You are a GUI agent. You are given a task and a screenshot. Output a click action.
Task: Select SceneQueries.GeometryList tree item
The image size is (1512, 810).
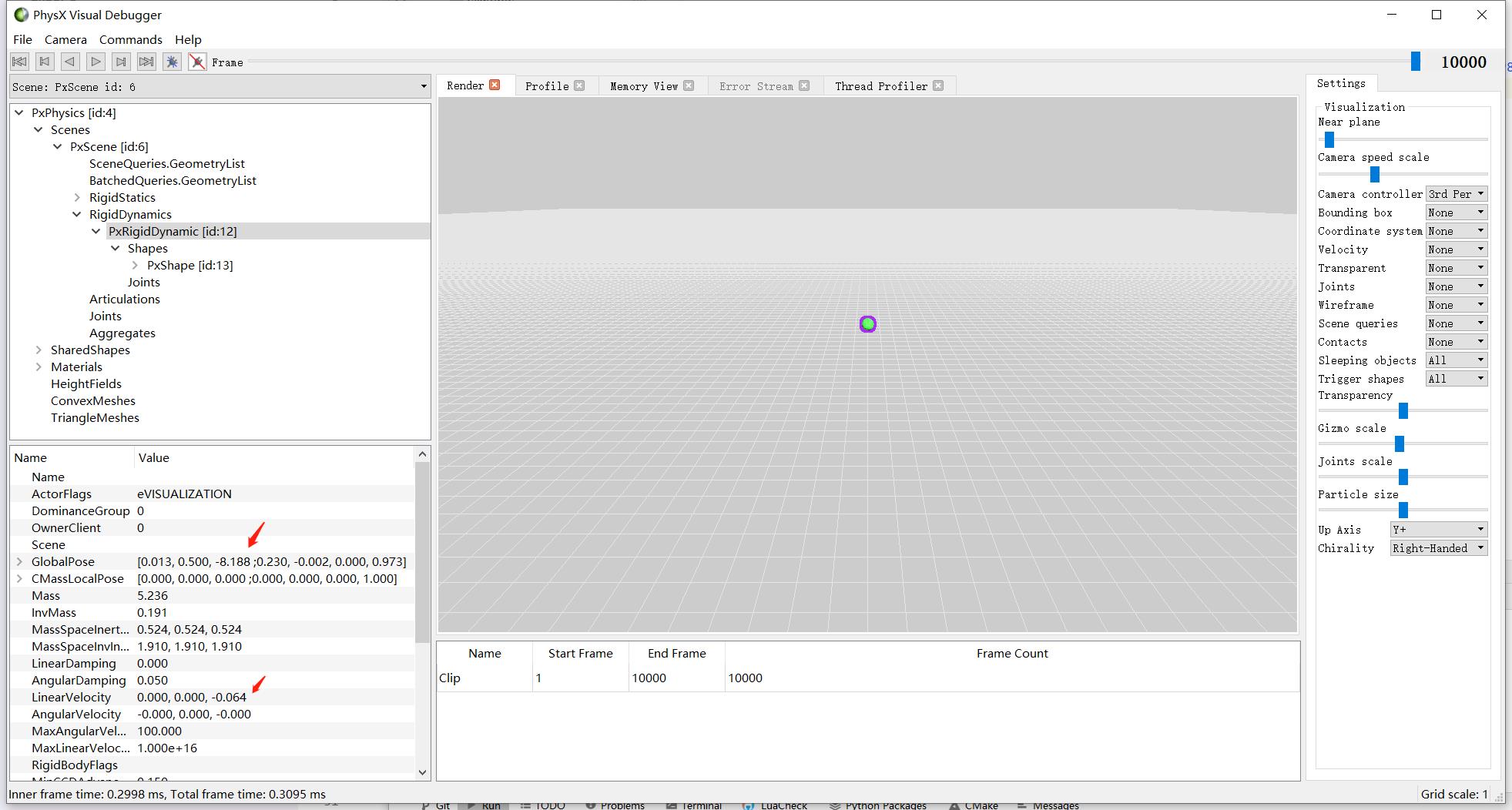(x=167, y=163)
